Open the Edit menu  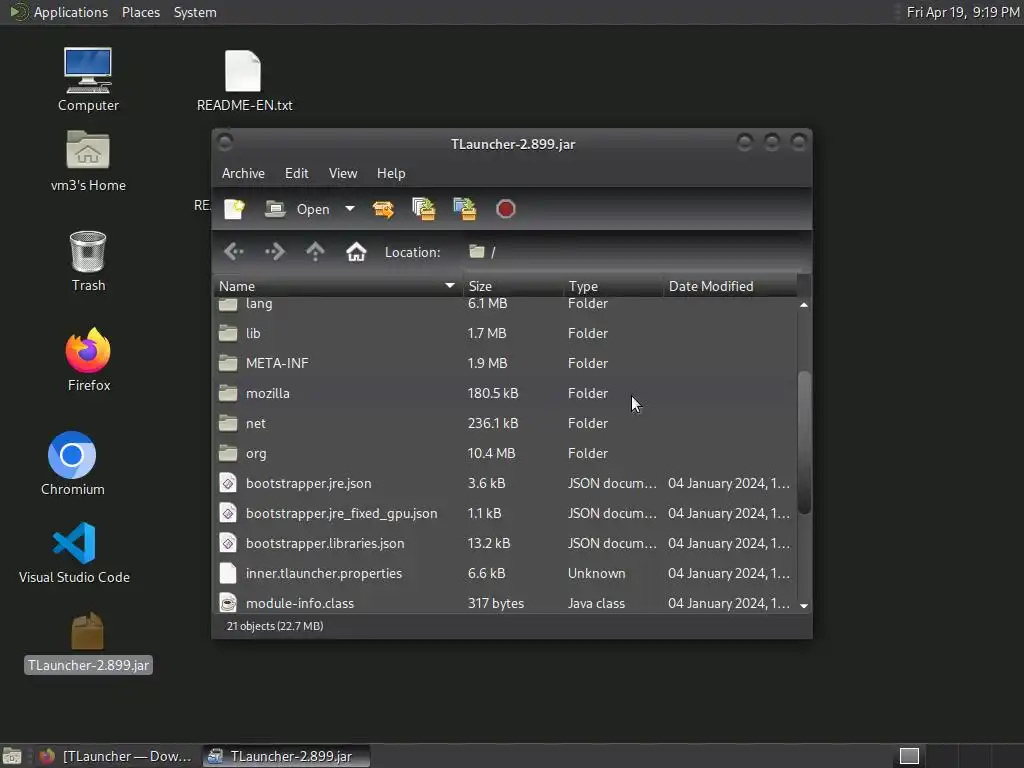[x=296, y=173]
